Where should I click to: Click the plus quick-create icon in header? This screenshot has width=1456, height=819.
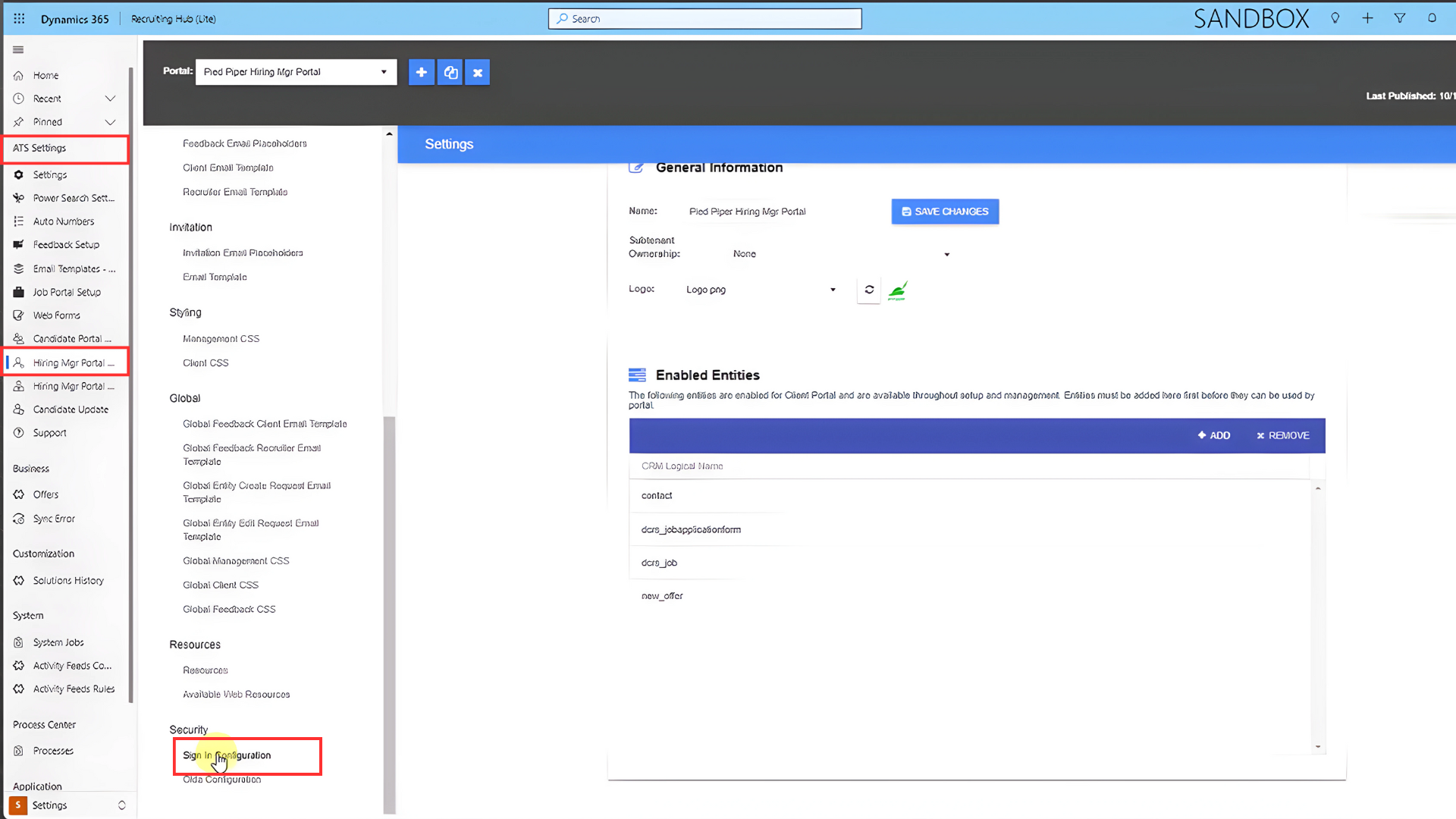point(1367,18)
